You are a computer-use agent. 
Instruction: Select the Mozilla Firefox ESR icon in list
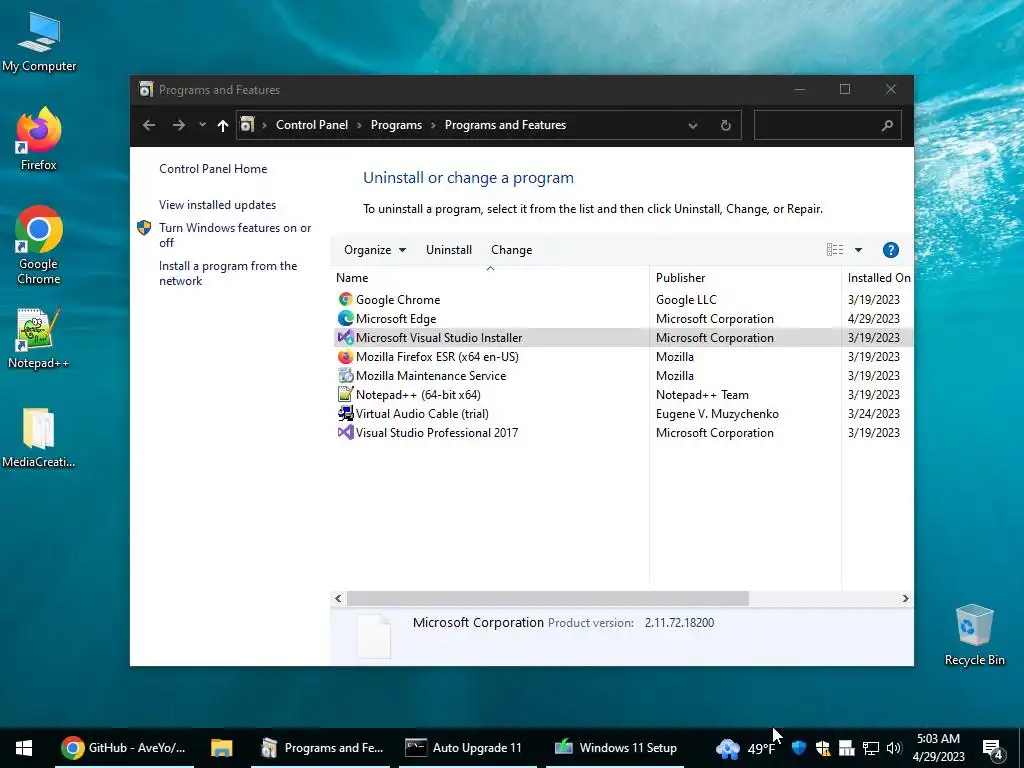[345, 357]
